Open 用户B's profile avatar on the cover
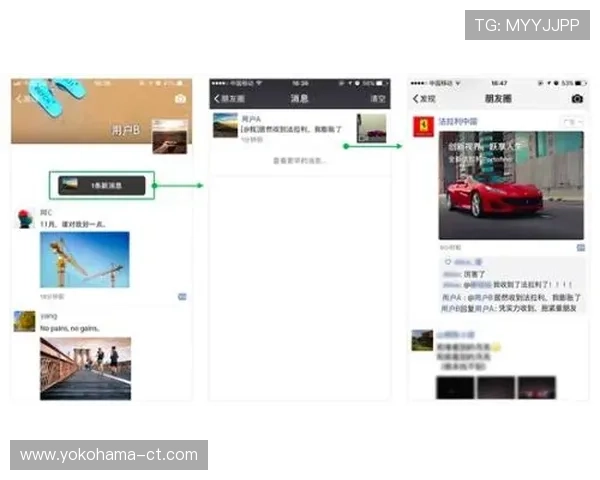The image size is (600, 480). click(170, 137)
